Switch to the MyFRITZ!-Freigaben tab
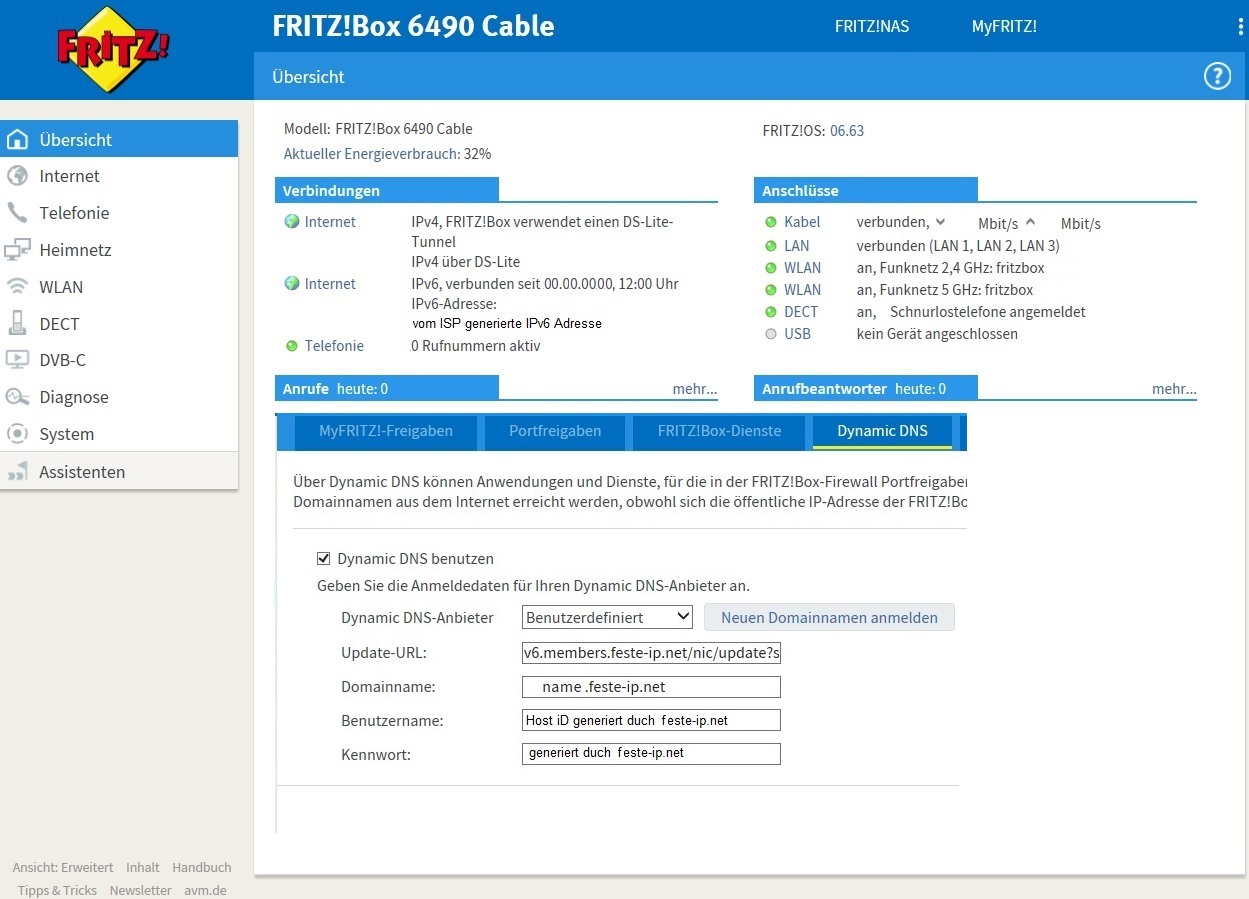Screen dimensions: 1249x899 [385, 431]
